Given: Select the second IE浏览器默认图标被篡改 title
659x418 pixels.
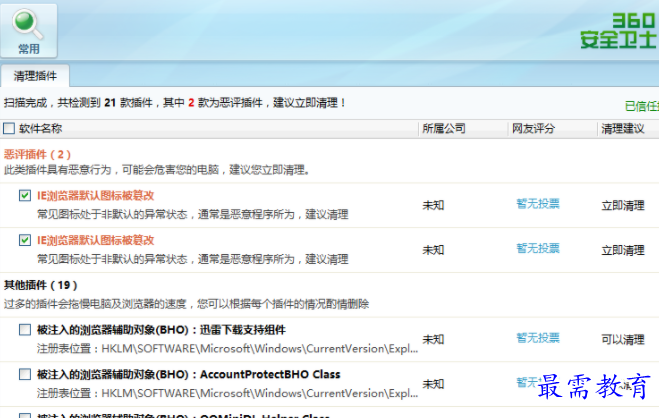Looking at the screenshot, I should [x=96, y=240].
